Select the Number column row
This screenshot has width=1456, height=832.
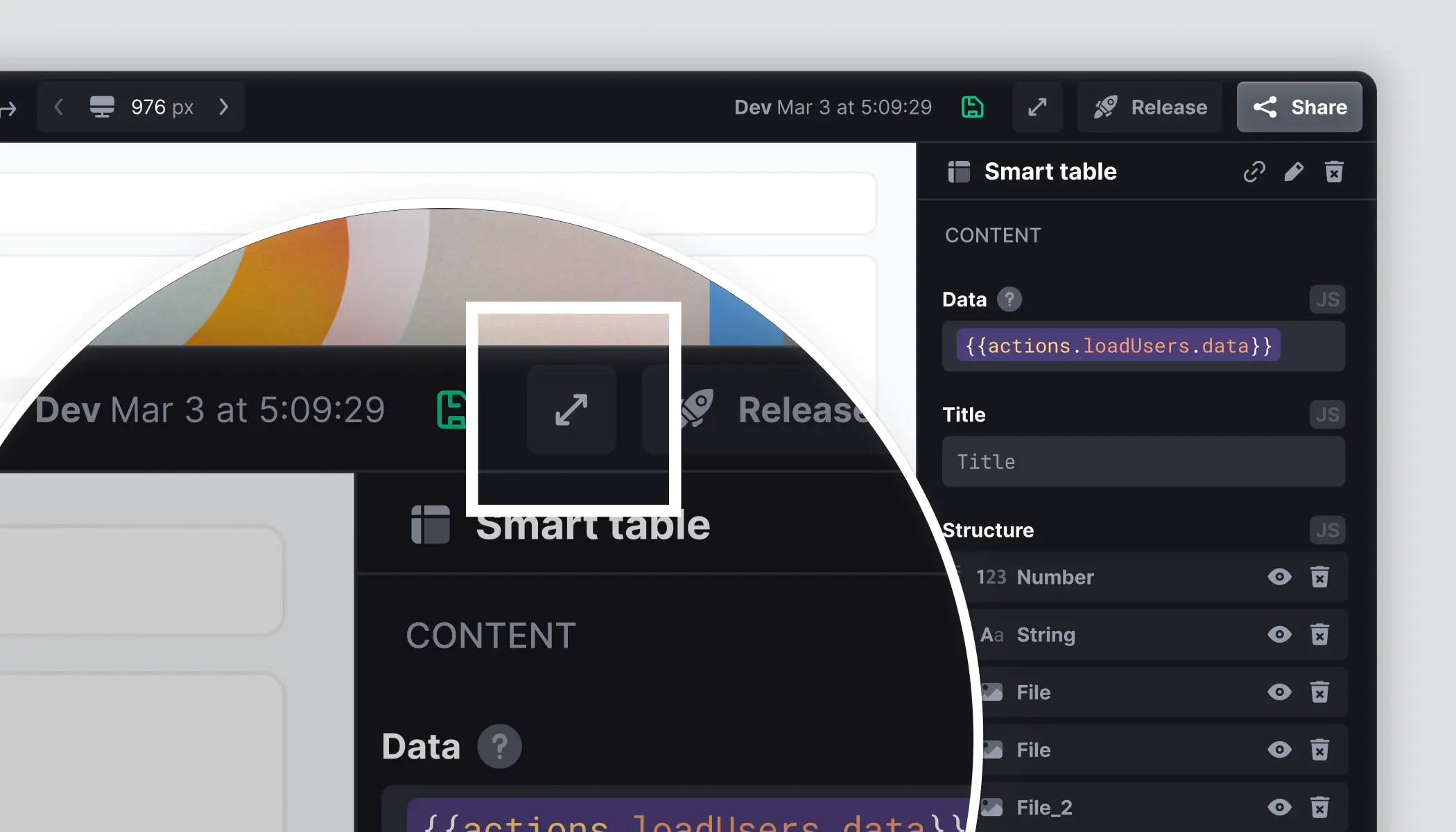click(1151, 577)
